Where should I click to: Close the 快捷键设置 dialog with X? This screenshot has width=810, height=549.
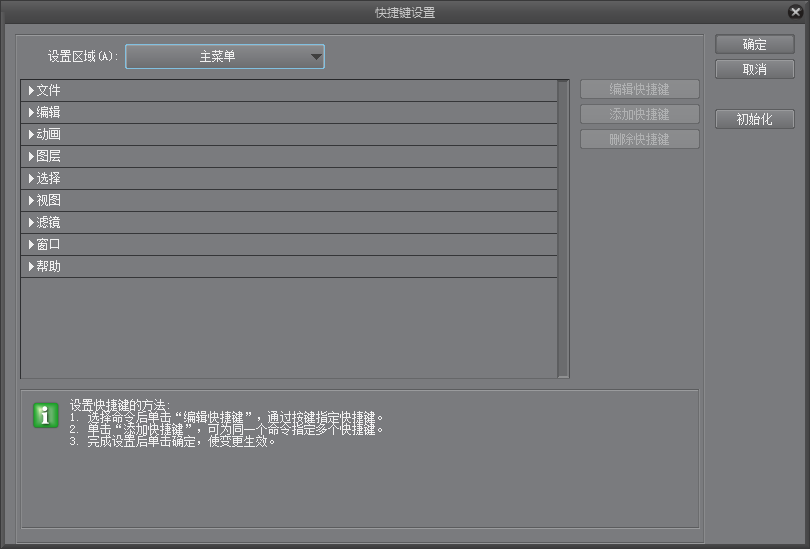[795, 12]
